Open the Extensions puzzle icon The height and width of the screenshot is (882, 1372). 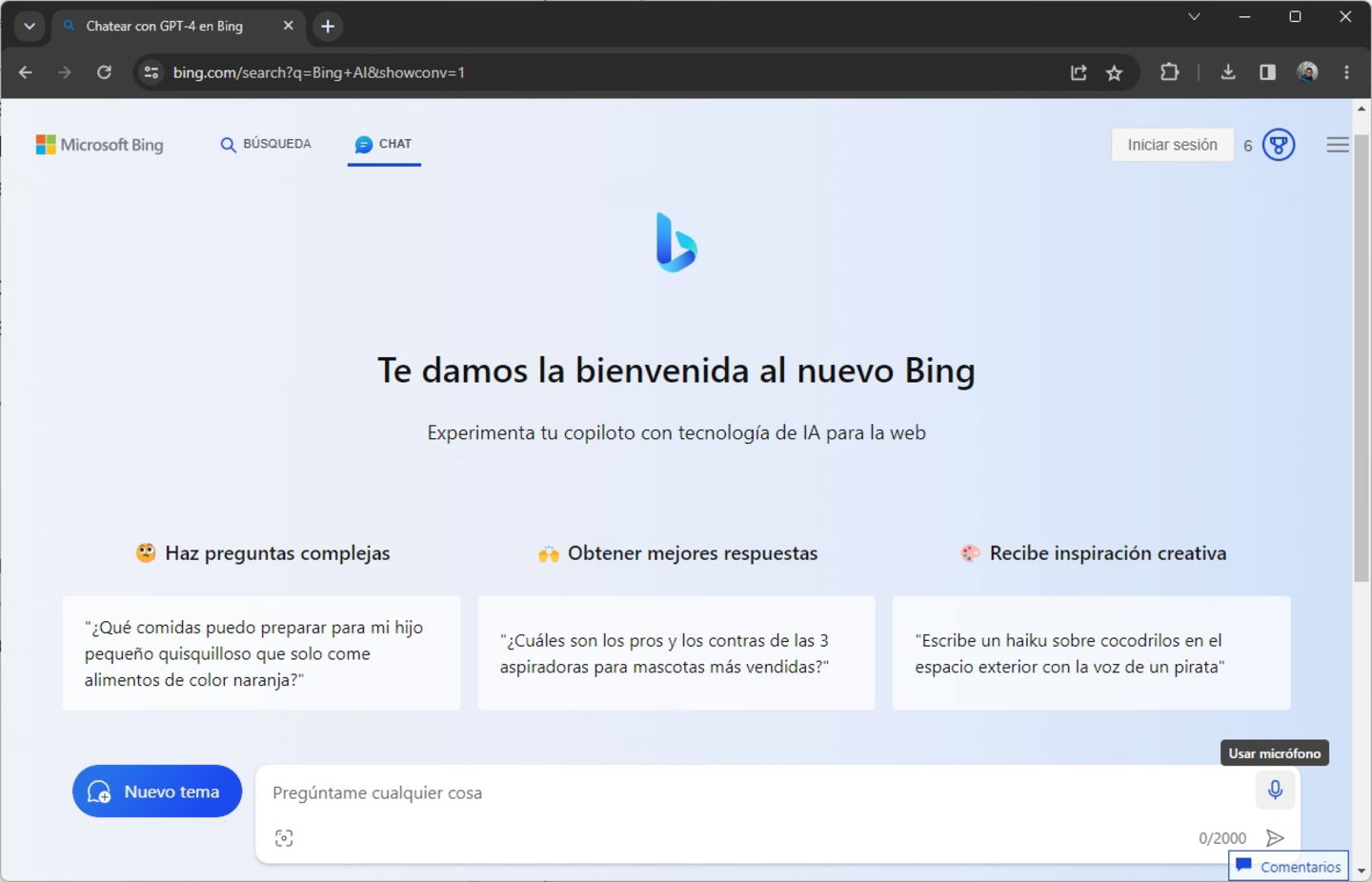[x=1169, y=72]
